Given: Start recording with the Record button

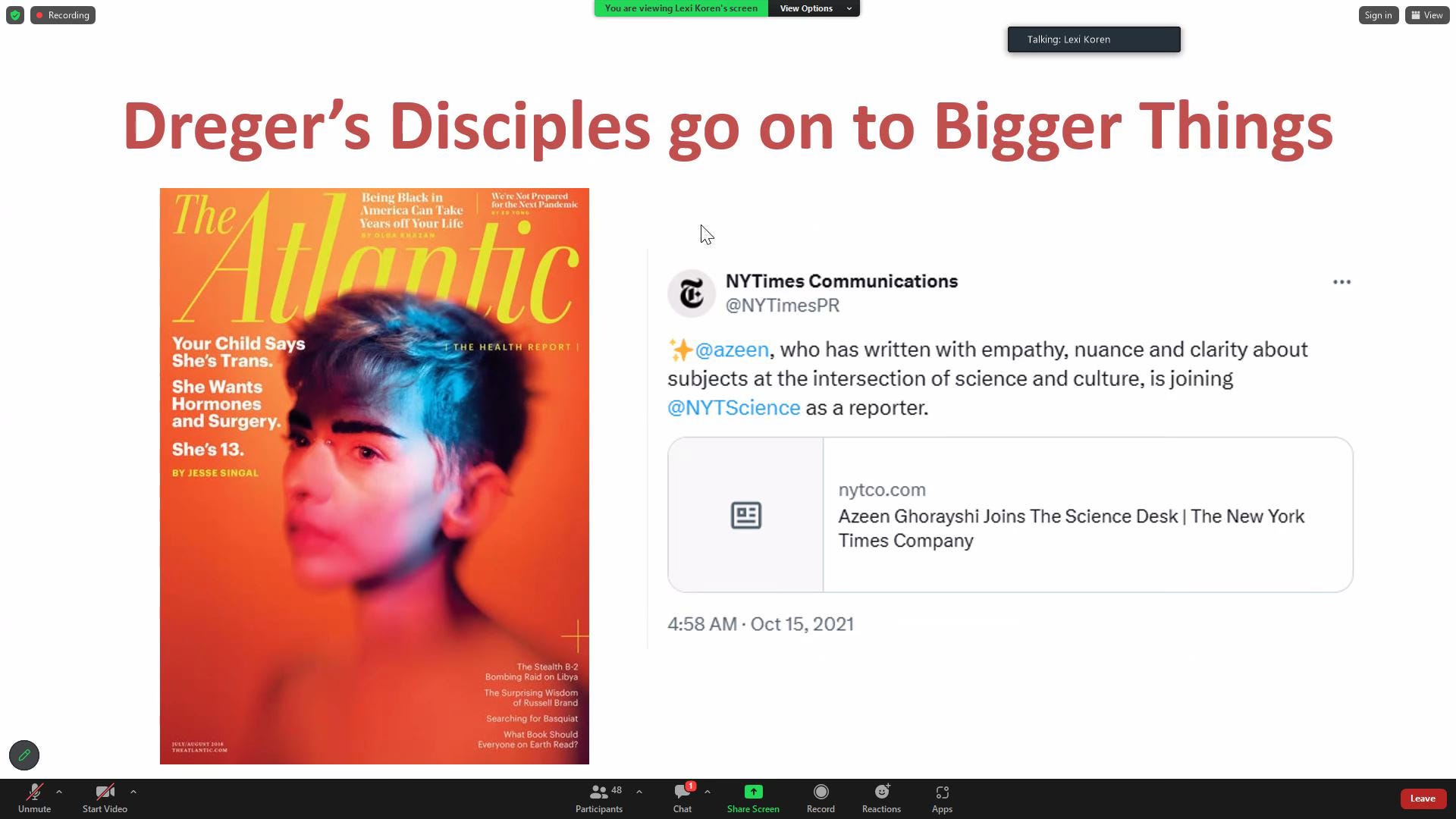Looking at the screenshot, I should coord(821,799).
